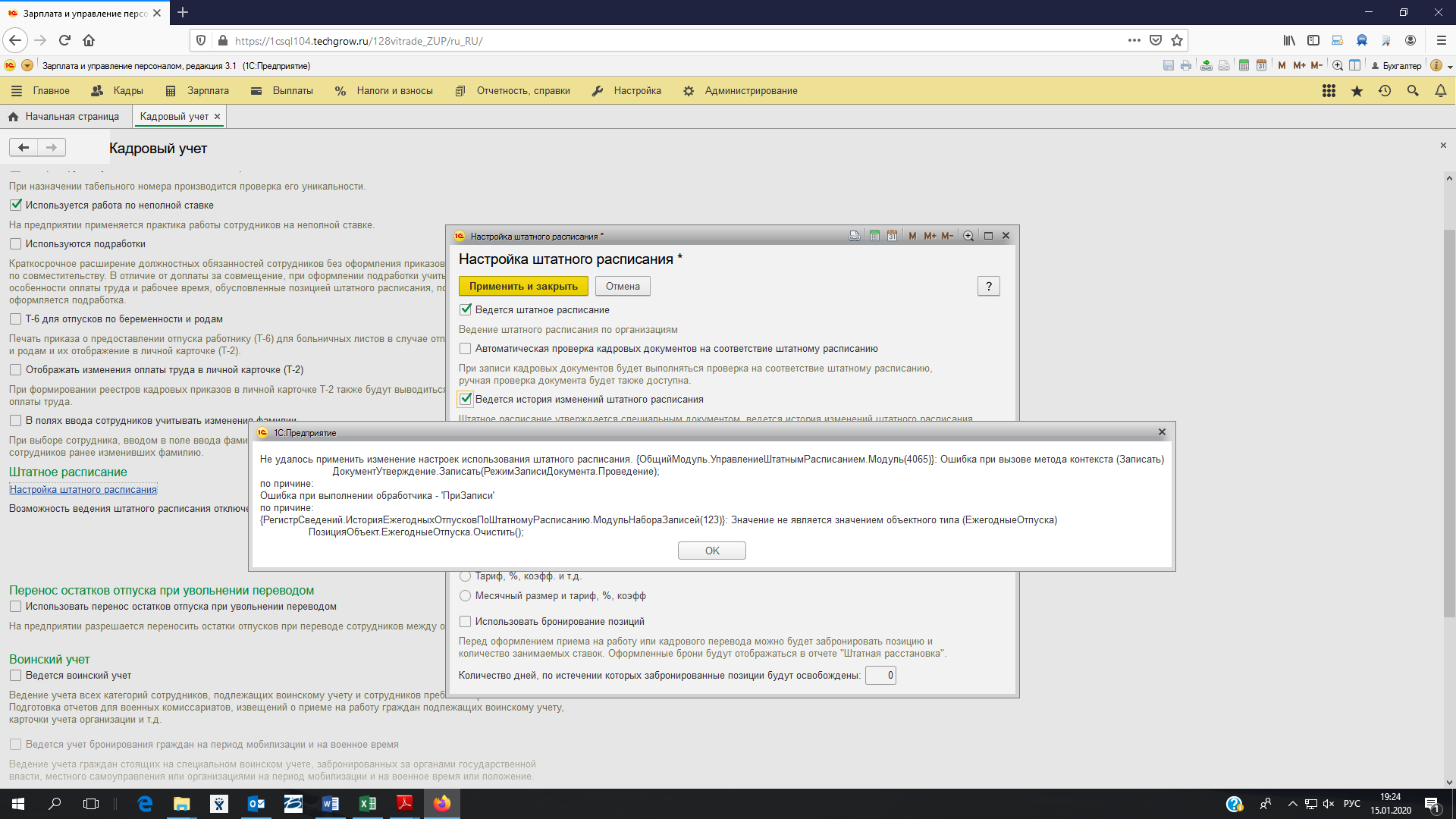Select 'Месячный размер и тариф' radio option
The height and width of the screenshot is (819, 1456).
tap(466, 596)
